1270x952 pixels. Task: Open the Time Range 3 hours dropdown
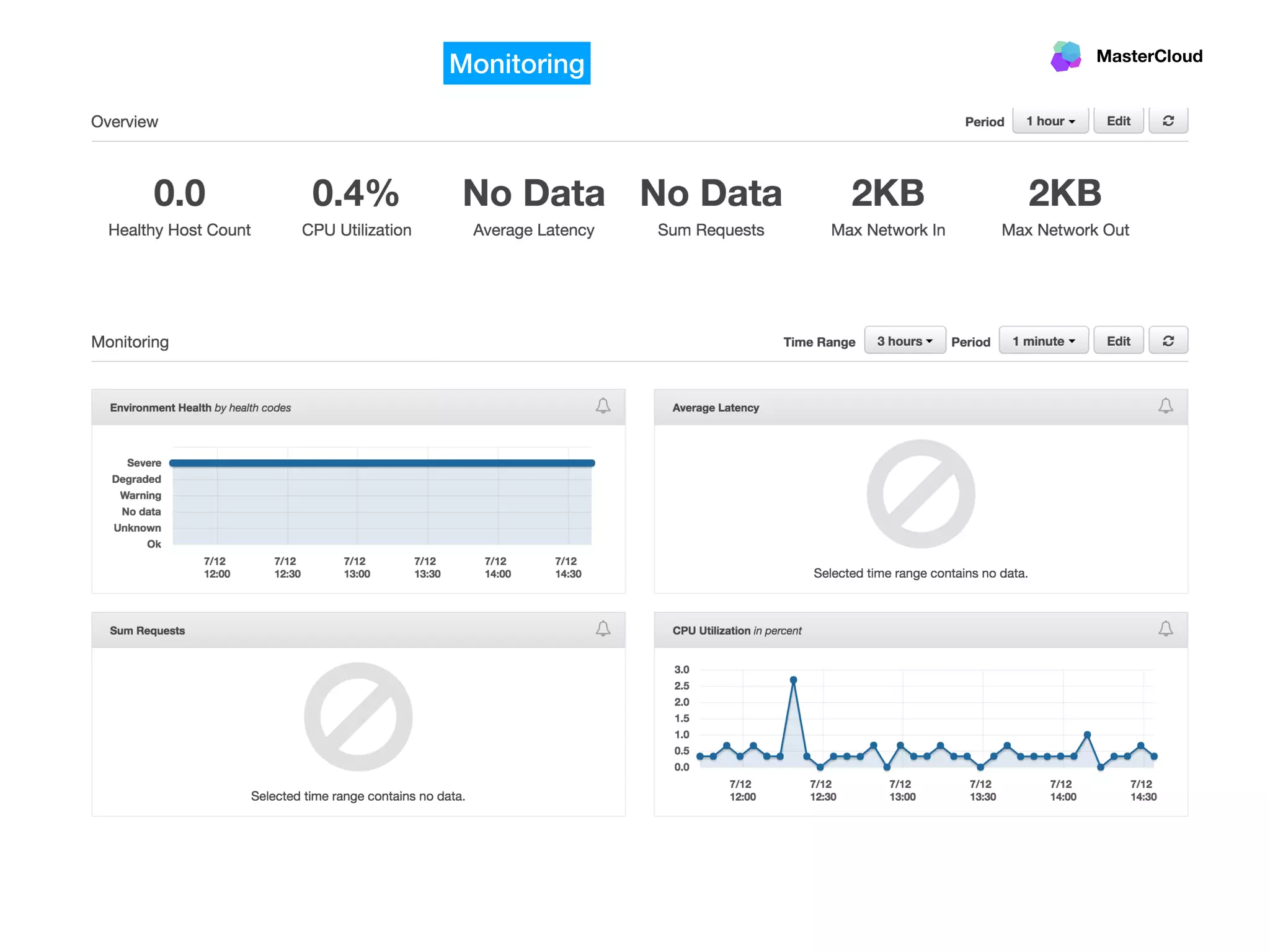905,341
